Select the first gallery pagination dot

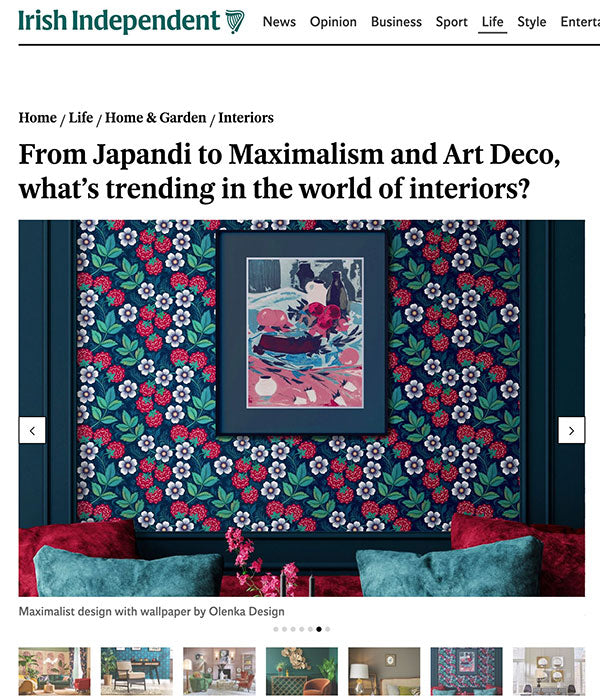tap(276, 629)
